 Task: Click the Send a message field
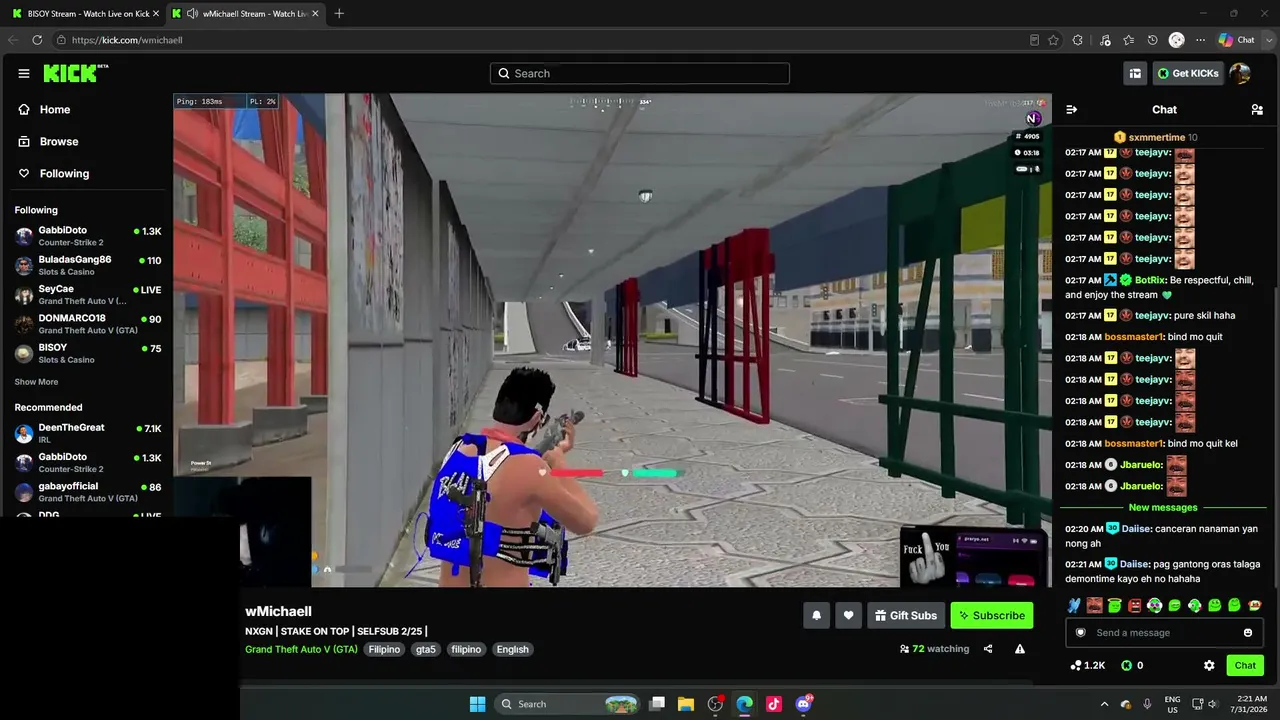(x=1164, y=633)
